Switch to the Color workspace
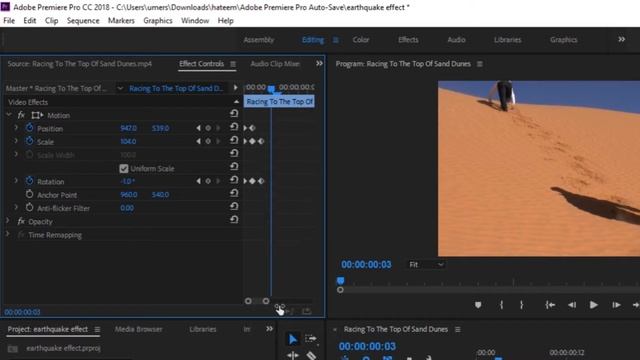The width and height of the screenshot is (640, 360). pyautogui.click(x=361, y=40)
